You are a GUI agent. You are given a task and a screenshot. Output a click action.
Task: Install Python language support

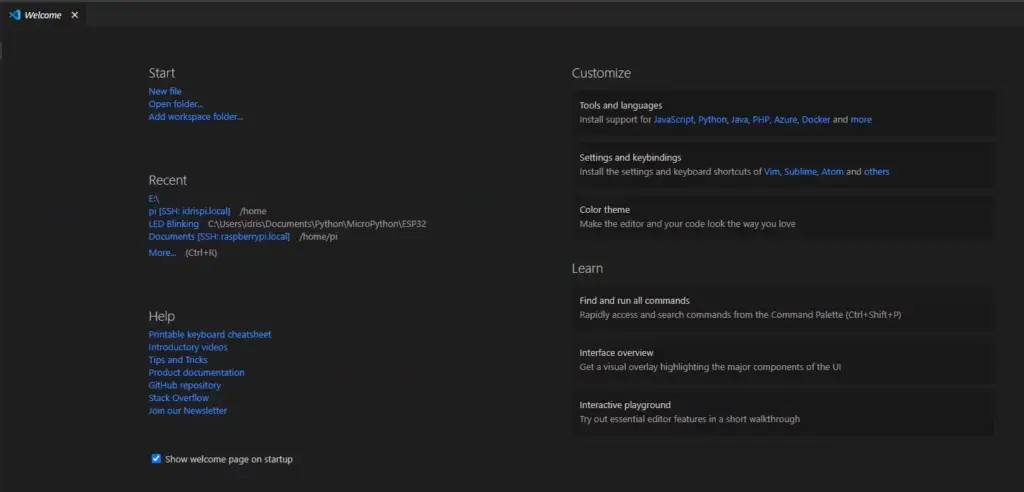(x=712, y=120)
